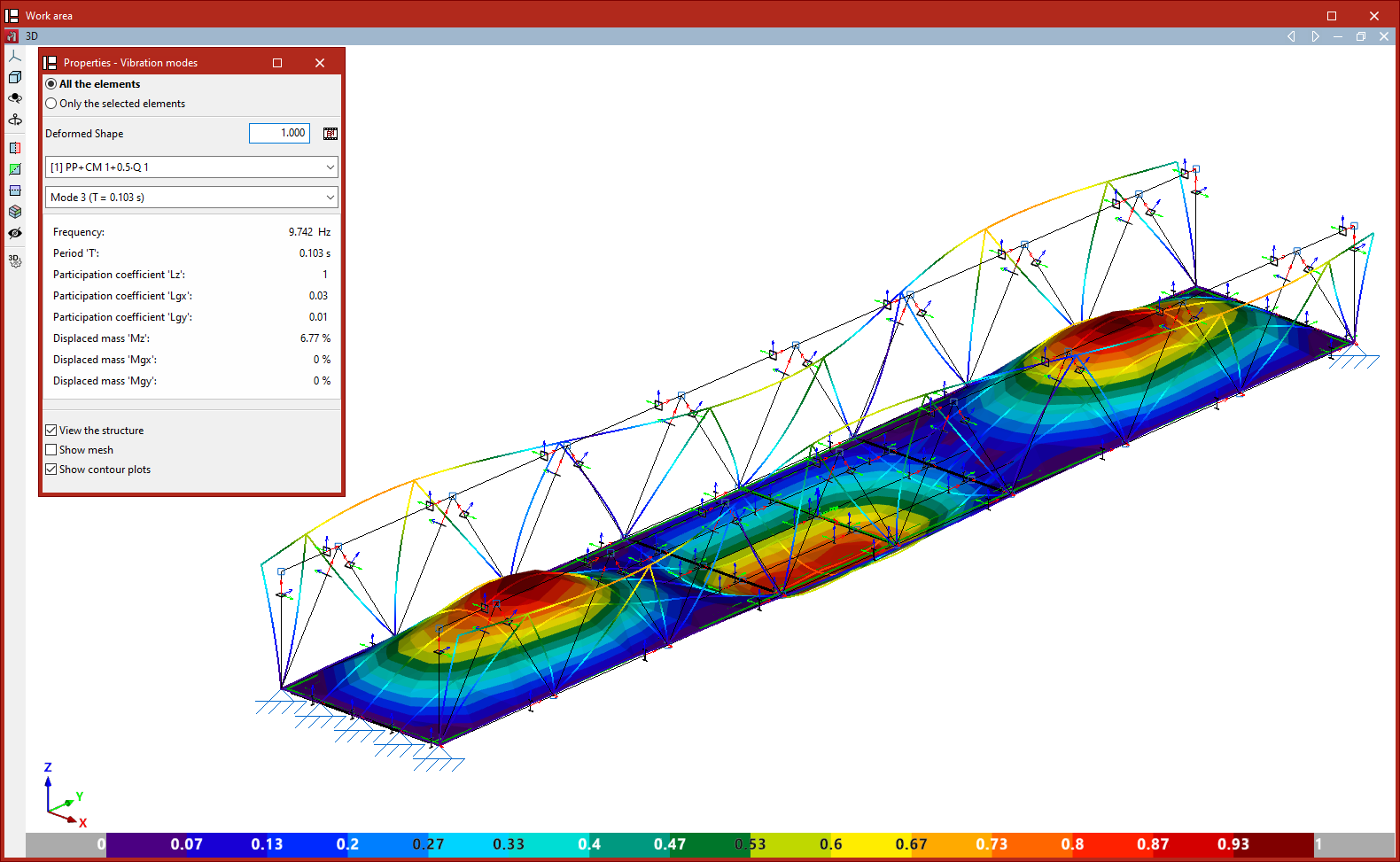This screenshot has height=862, width=1400.
Task: Click the 'Properties - Vibration modes' title text
Action: pyautogui.click(x=130, y=63)
